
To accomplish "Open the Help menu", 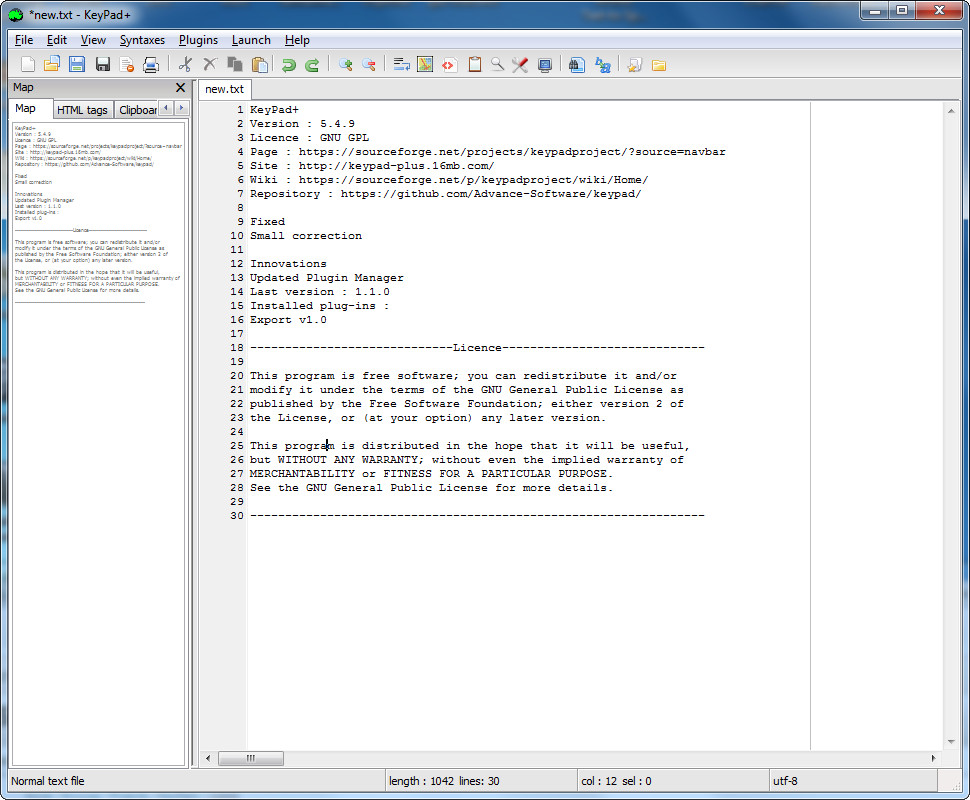I will click(x=298, y=40).
